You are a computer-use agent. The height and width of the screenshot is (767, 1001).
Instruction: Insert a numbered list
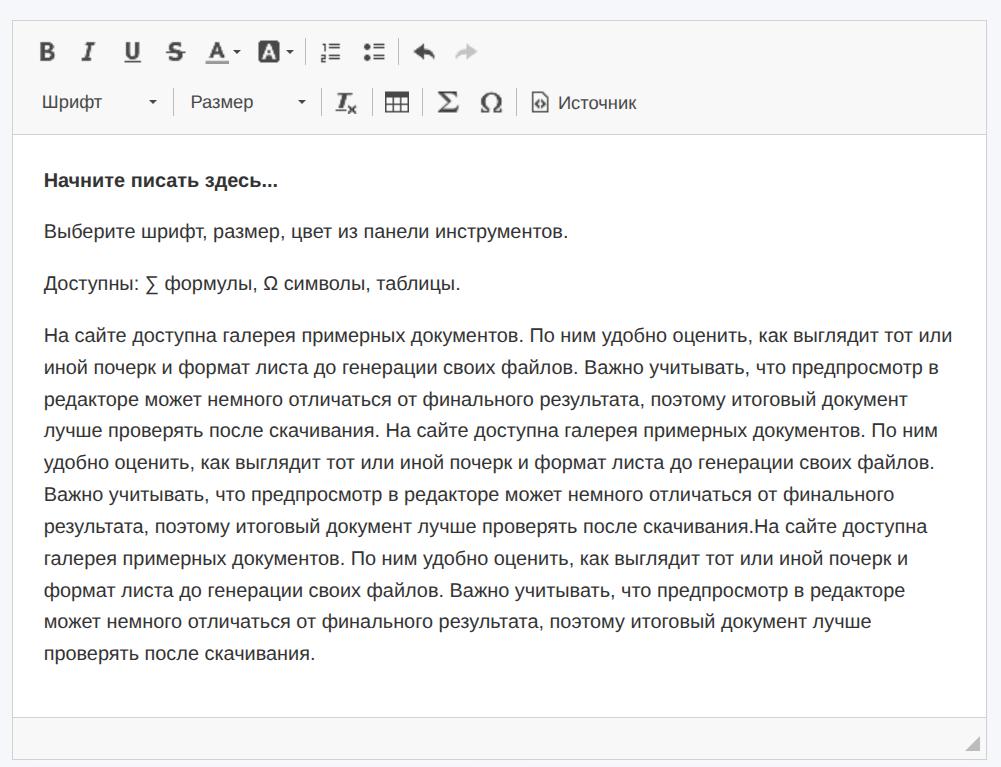tap(330, 51)
